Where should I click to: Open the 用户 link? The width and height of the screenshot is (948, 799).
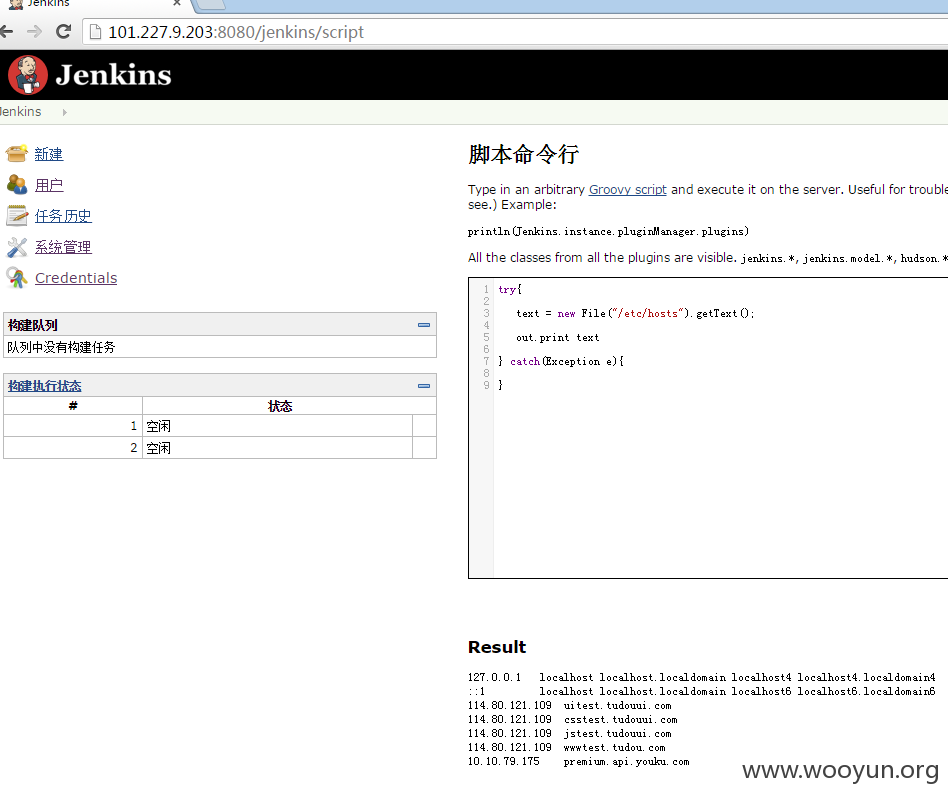[49, 185]
